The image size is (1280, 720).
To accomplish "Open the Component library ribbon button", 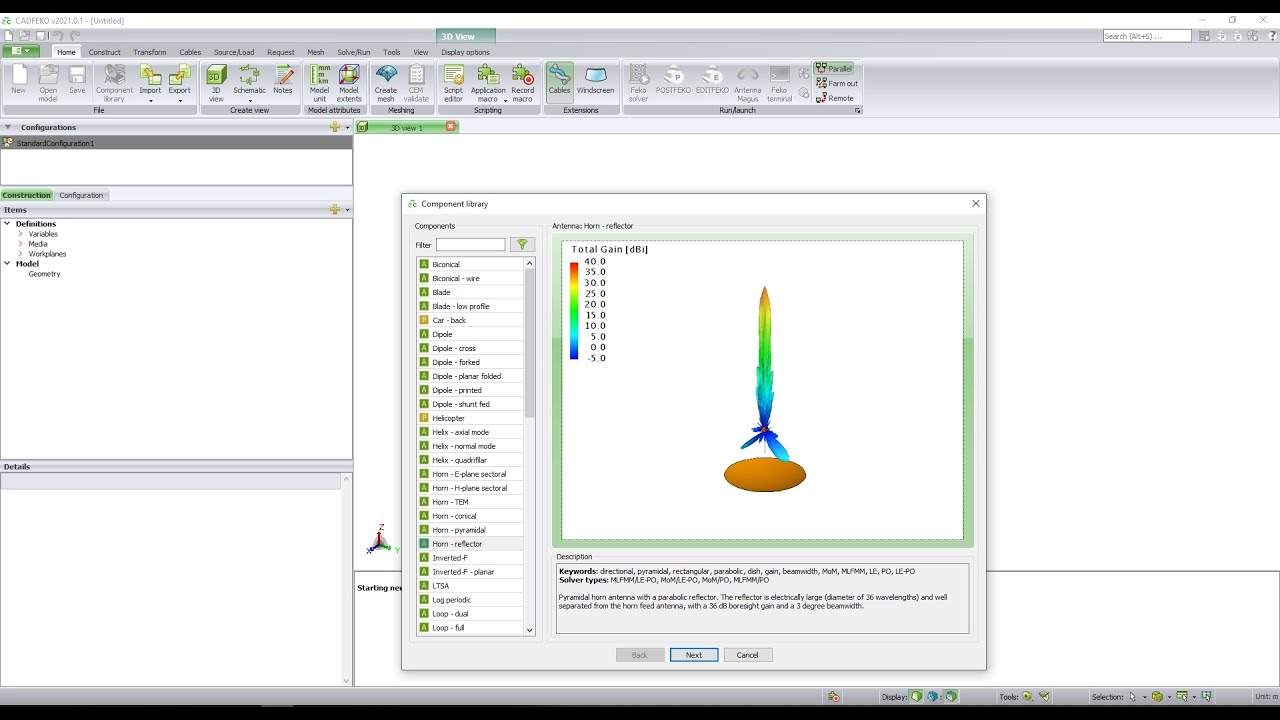I will (x=114, y=83).
